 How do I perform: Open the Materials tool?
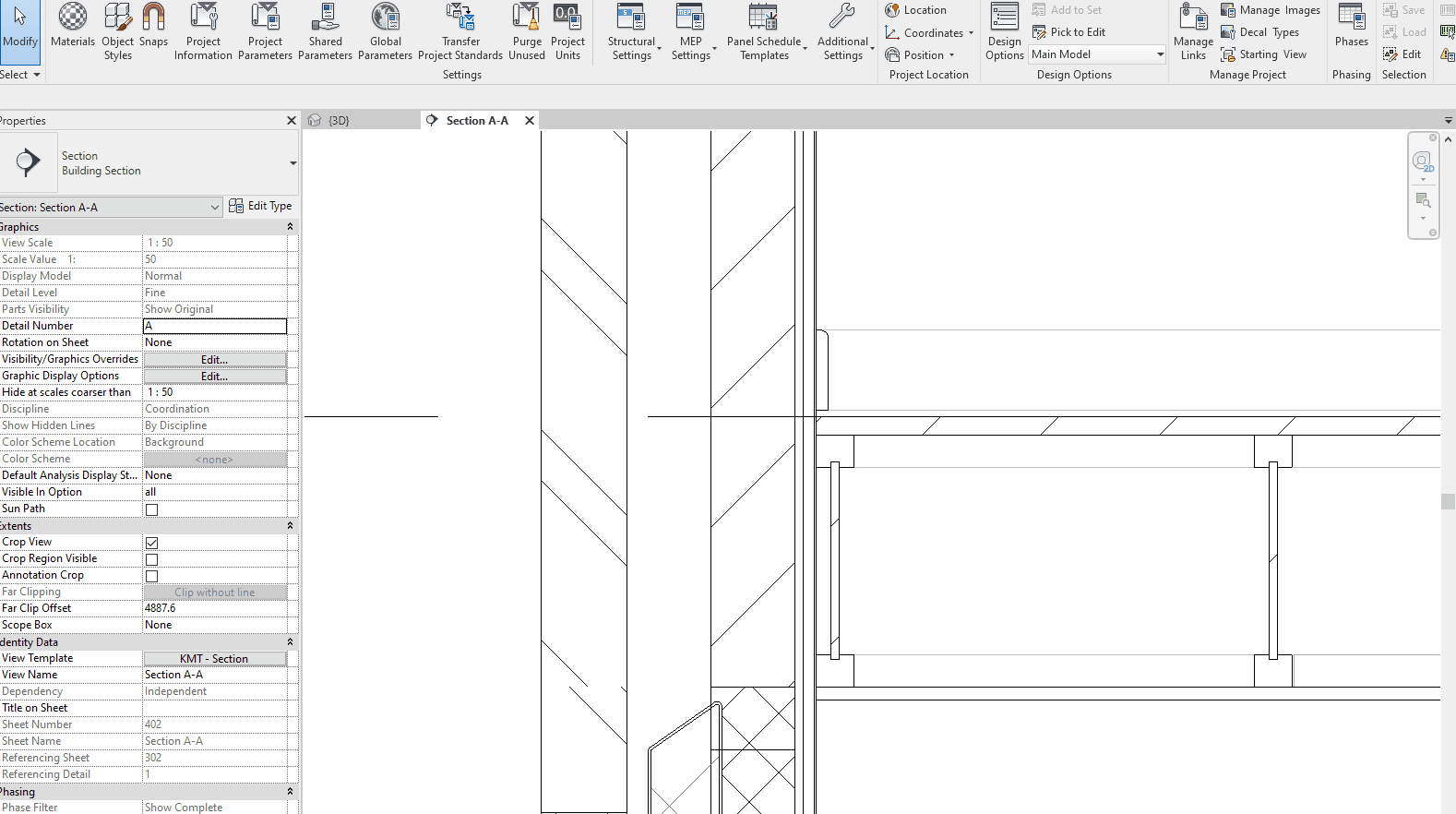pos(73,26)
